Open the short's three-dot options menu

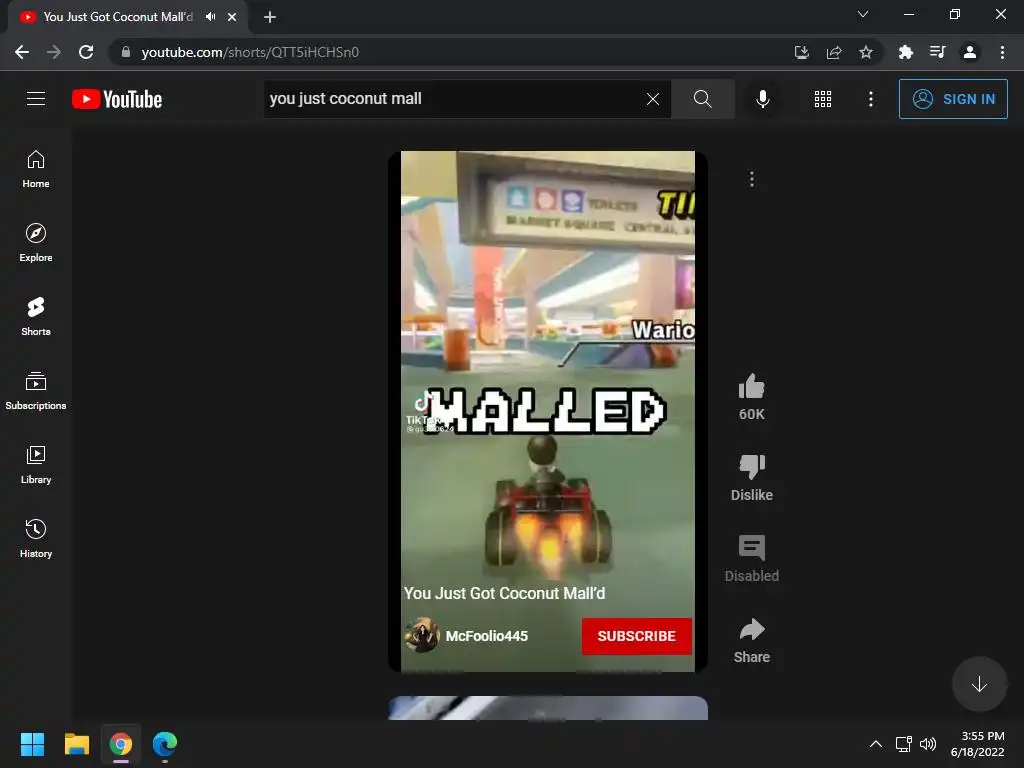pos(752,179)
